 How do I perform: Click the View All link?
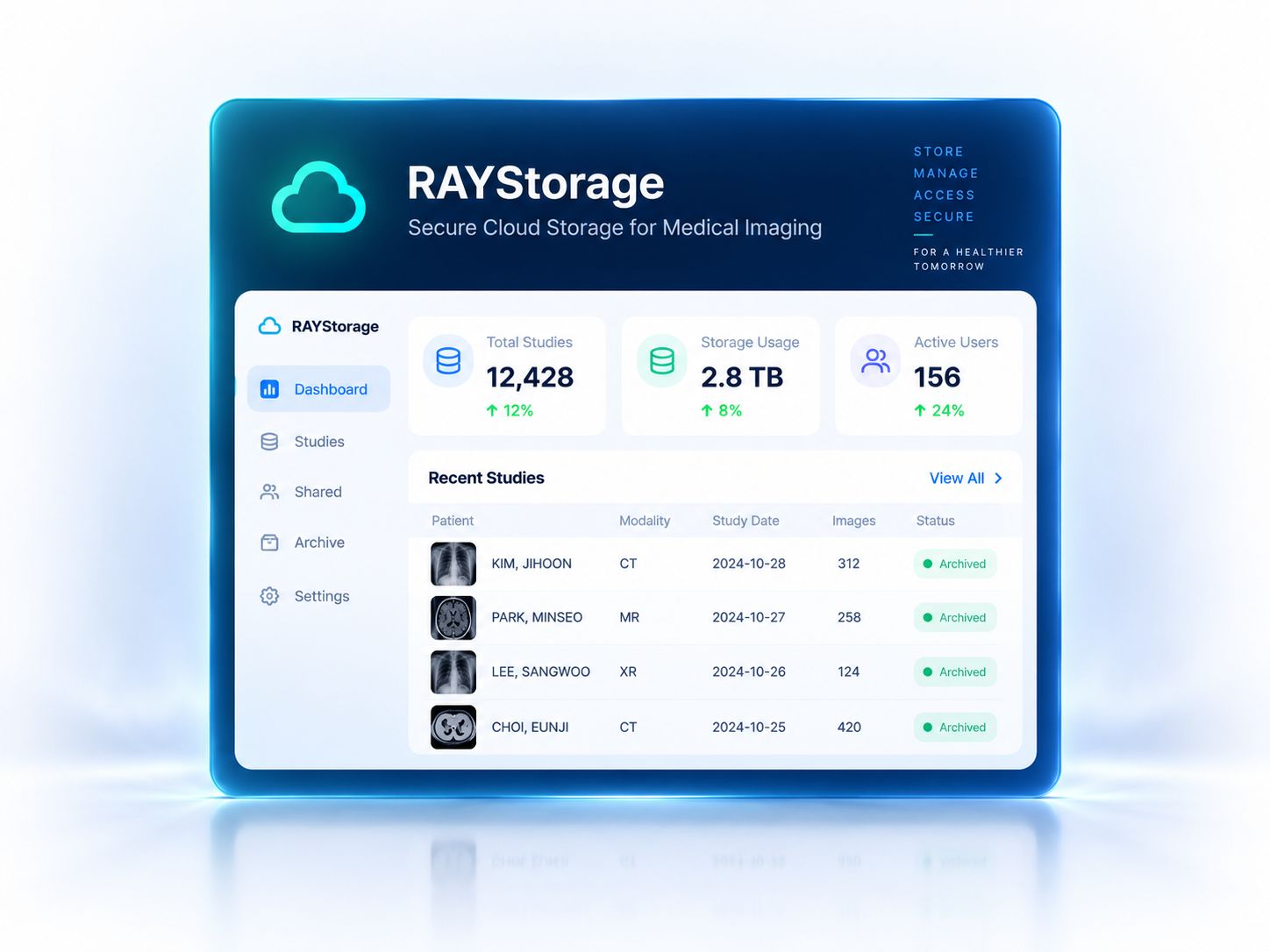pos(957,478)
